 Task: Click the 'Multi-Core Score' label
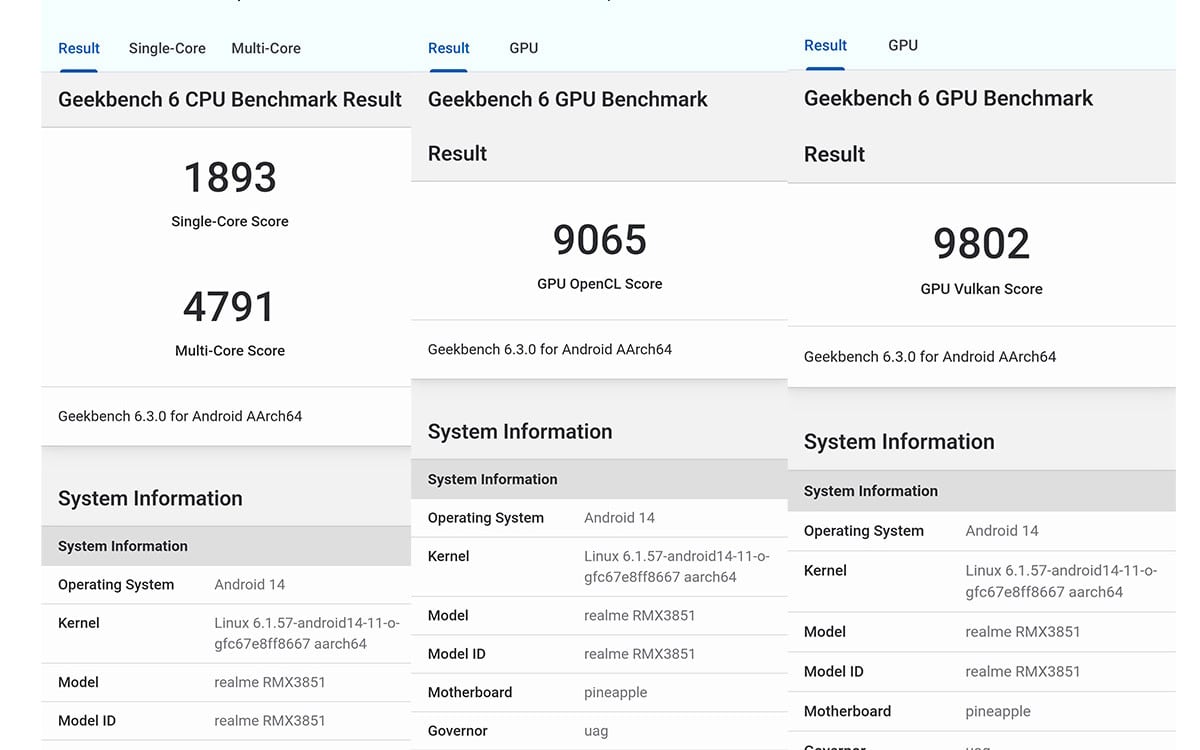[230, 351]
